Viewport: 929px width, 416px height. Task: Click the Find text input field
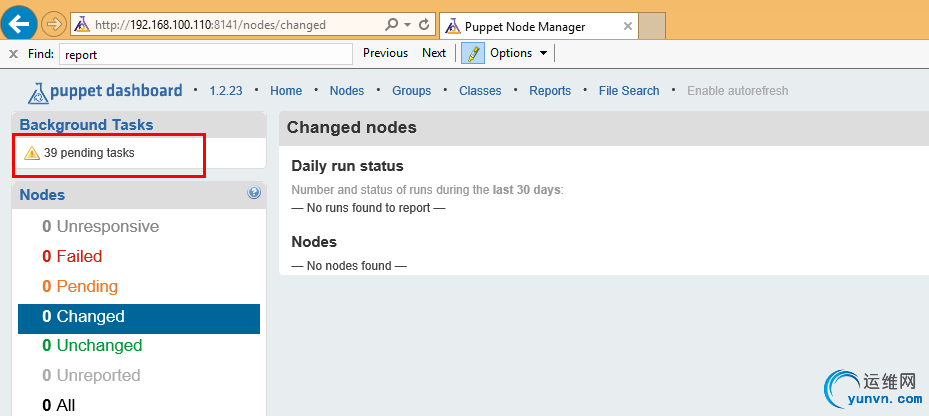(x=206, y=54)
